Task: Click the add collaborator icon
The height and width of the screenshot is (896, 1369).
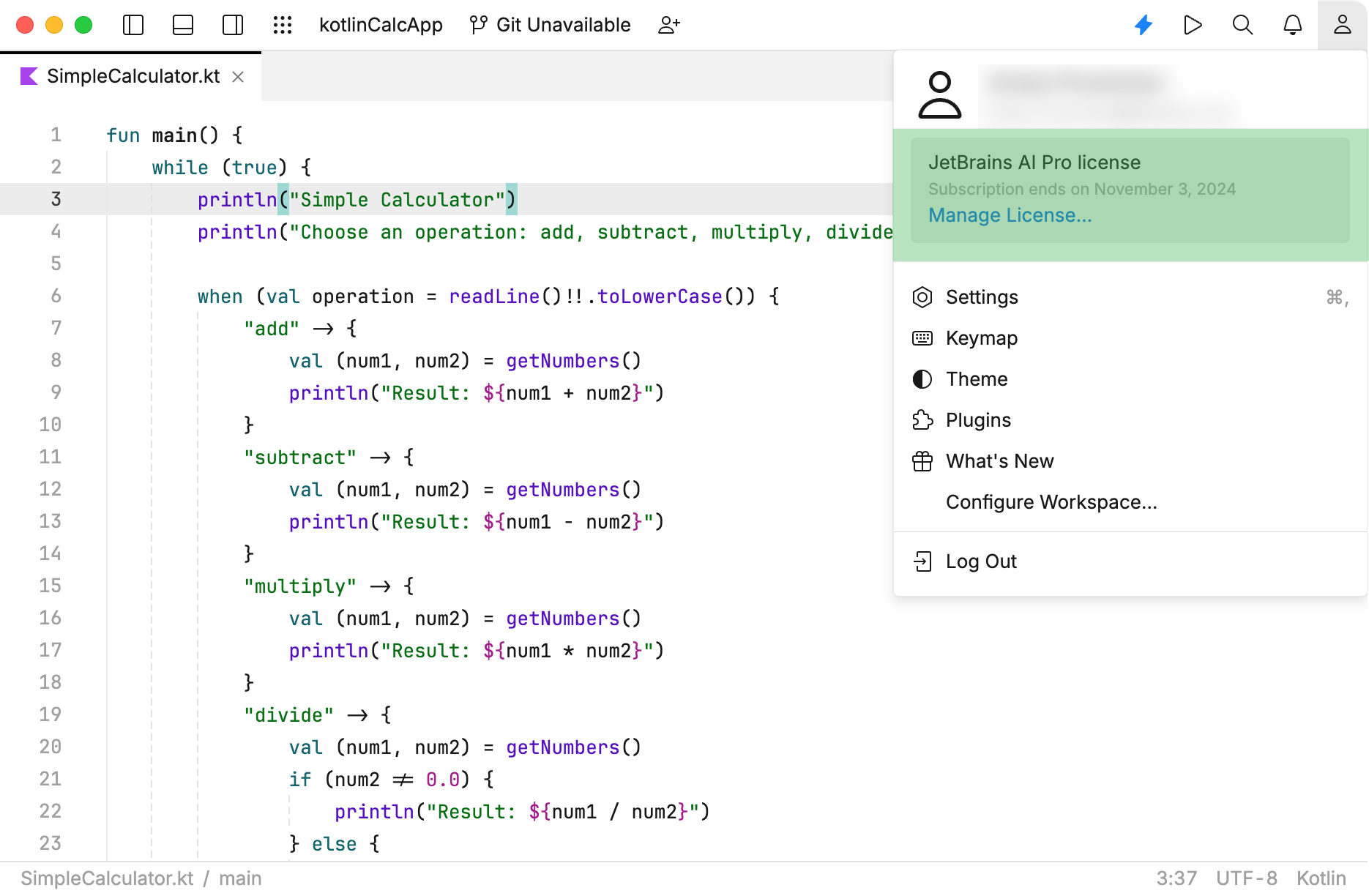Action: tap(669, 25)
